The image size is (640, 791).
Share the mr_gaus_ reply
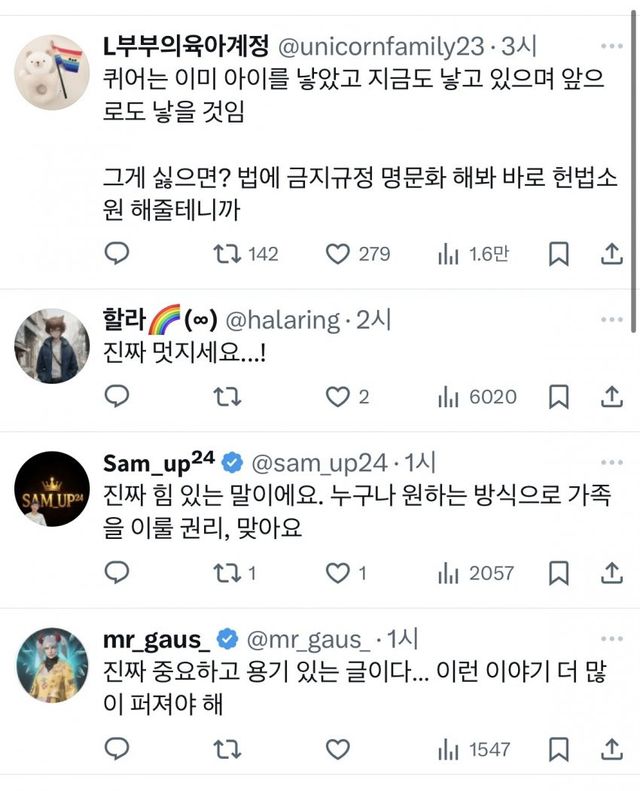point(612,749)
